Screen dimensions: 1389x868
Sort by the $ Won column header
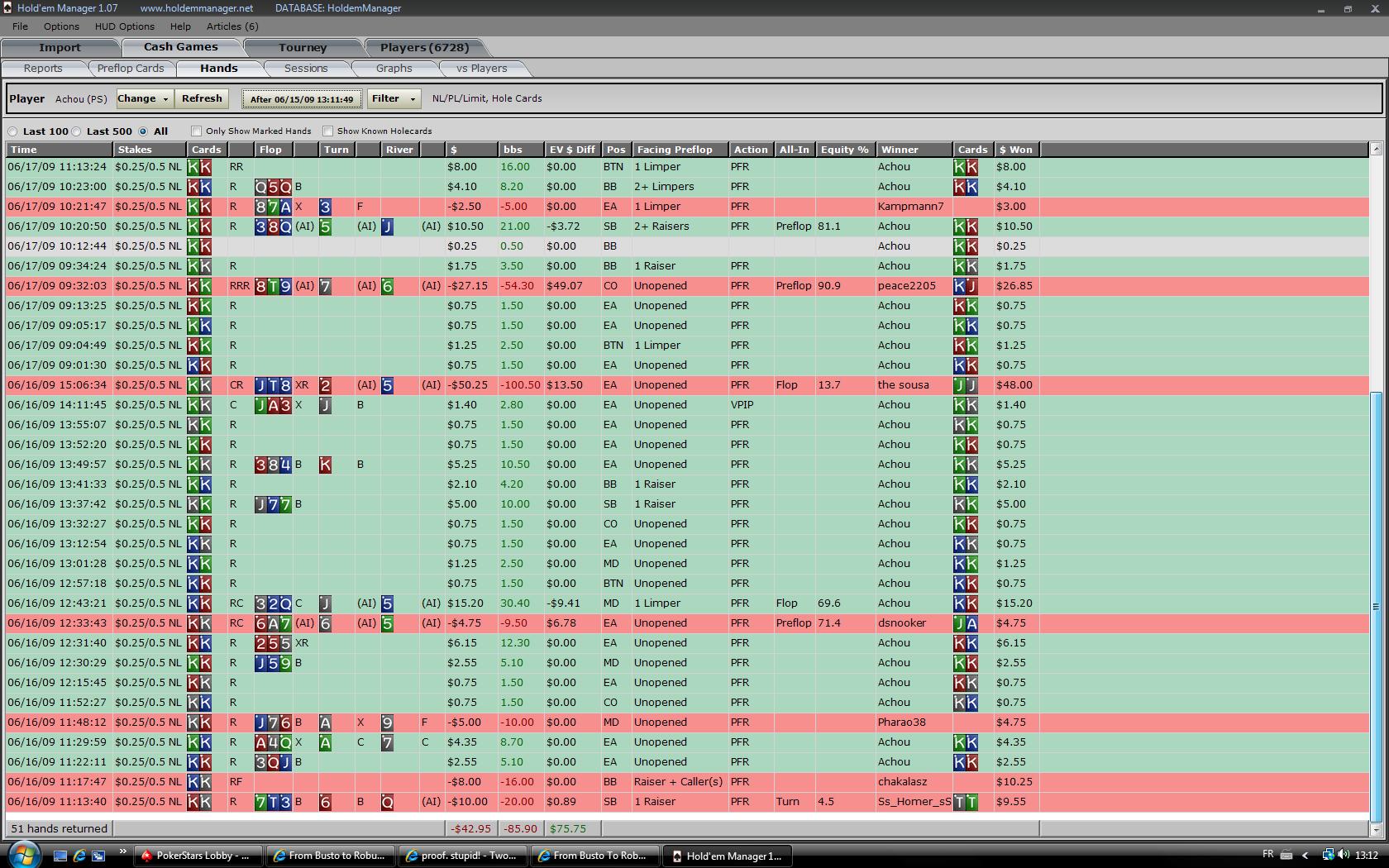(1016, 150)
